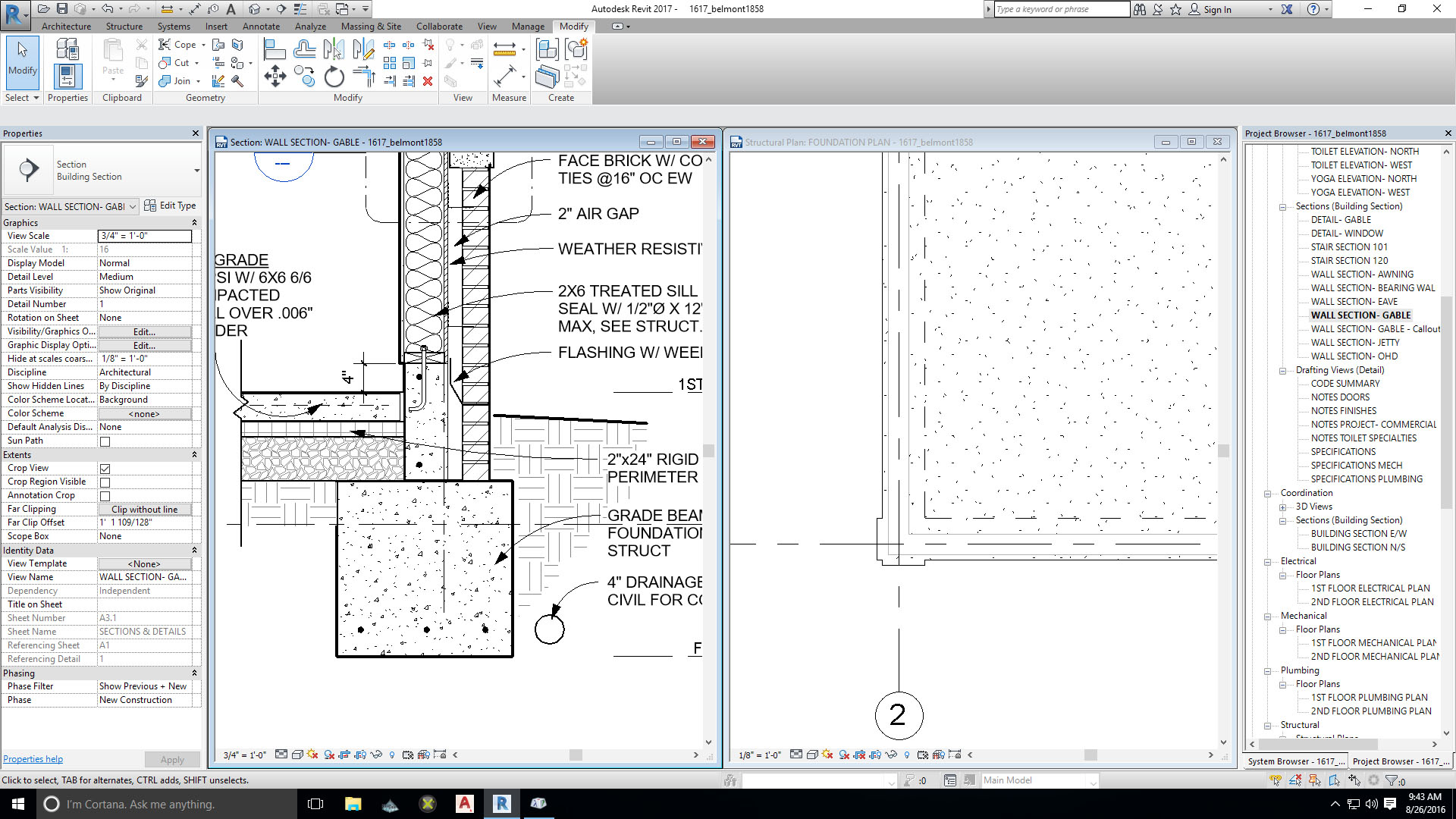Select the Align tool

(x=275, y=50)
